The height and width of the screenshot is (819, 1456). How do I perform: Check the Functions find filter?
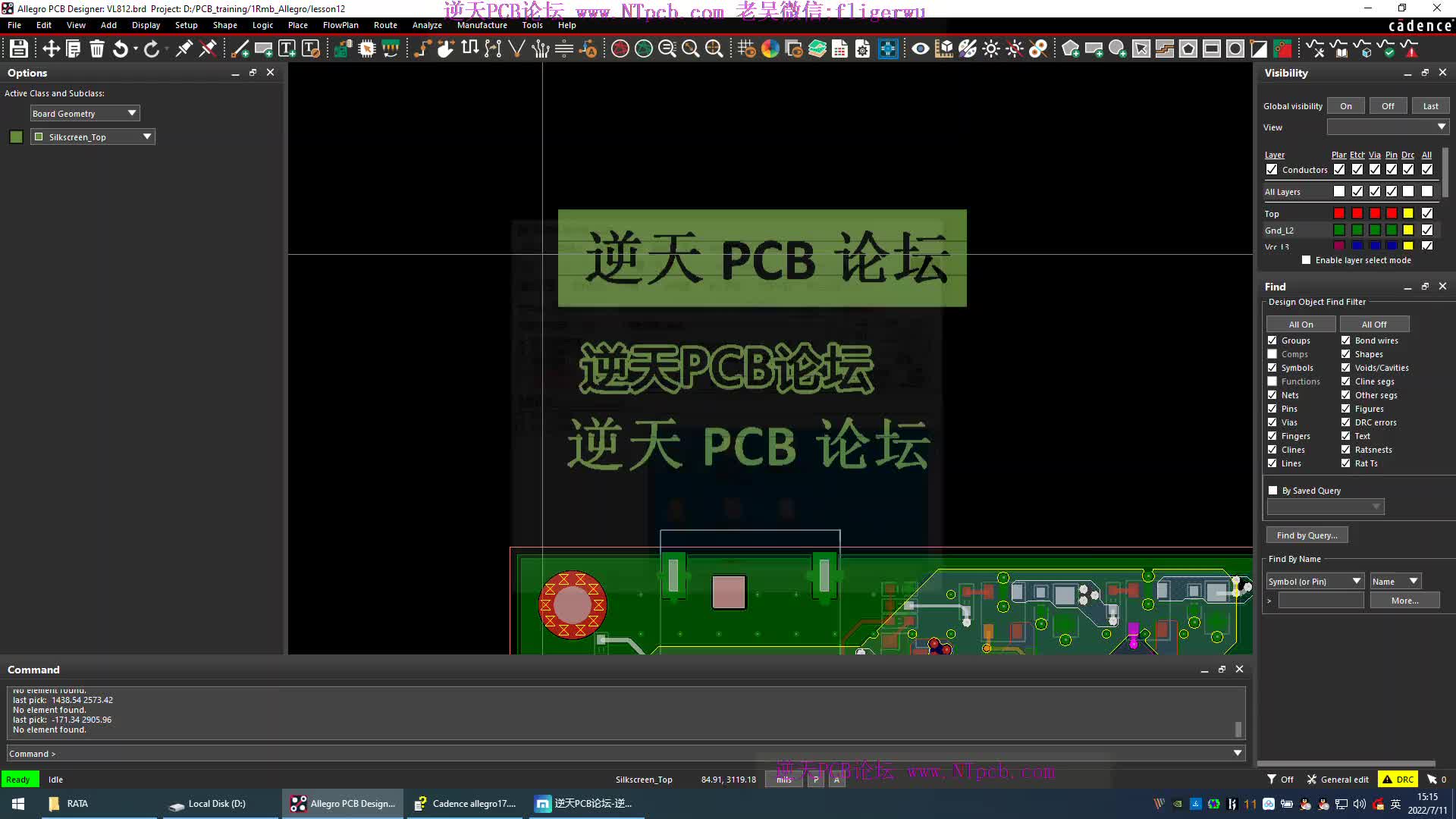click(x=1272, y=381)
